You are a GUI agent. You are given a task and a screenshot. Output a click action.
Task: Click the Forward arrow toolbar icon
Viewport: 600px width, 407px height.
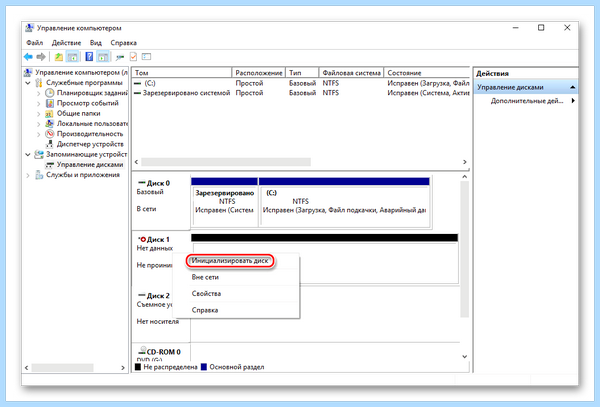[x=41, y=57]
